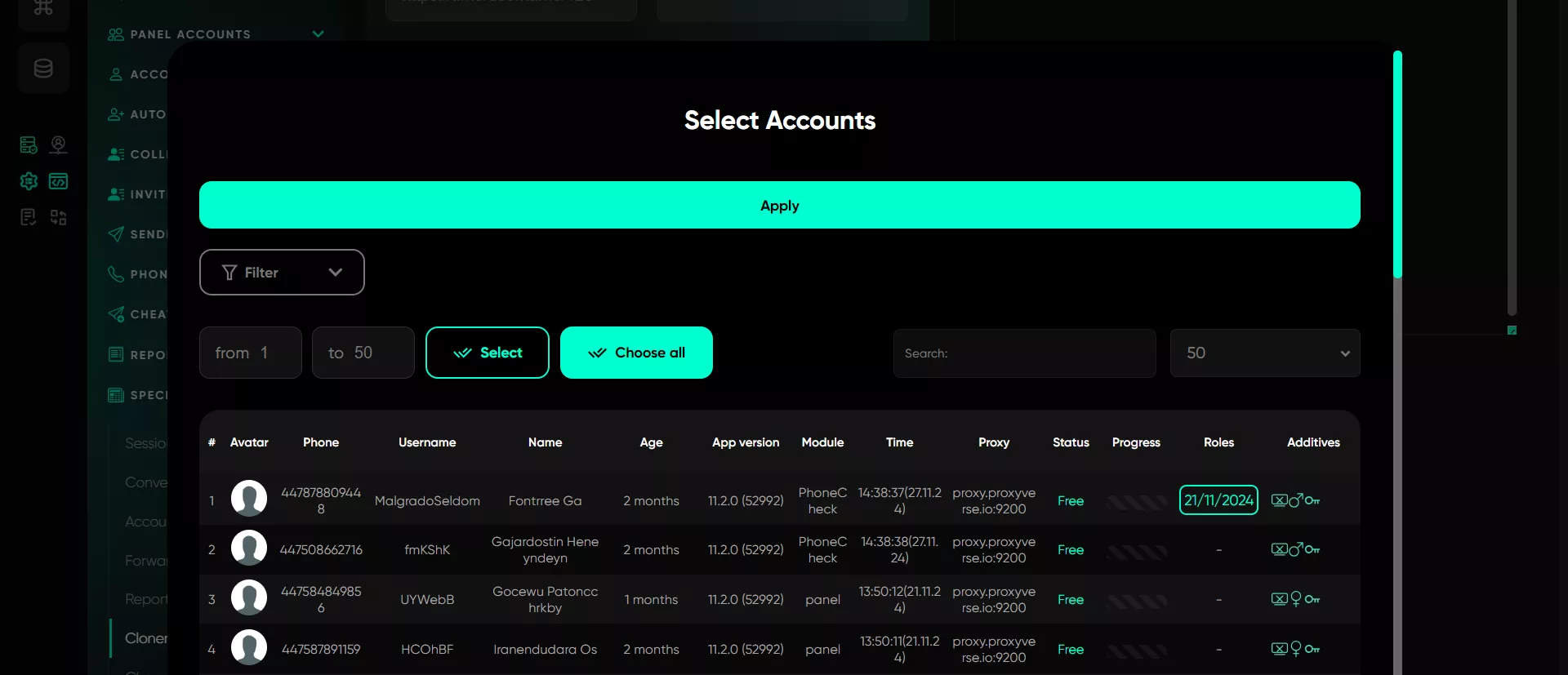
Task: Click the avatar of MalgradoSeldom account
Action: tap(249, 498)
